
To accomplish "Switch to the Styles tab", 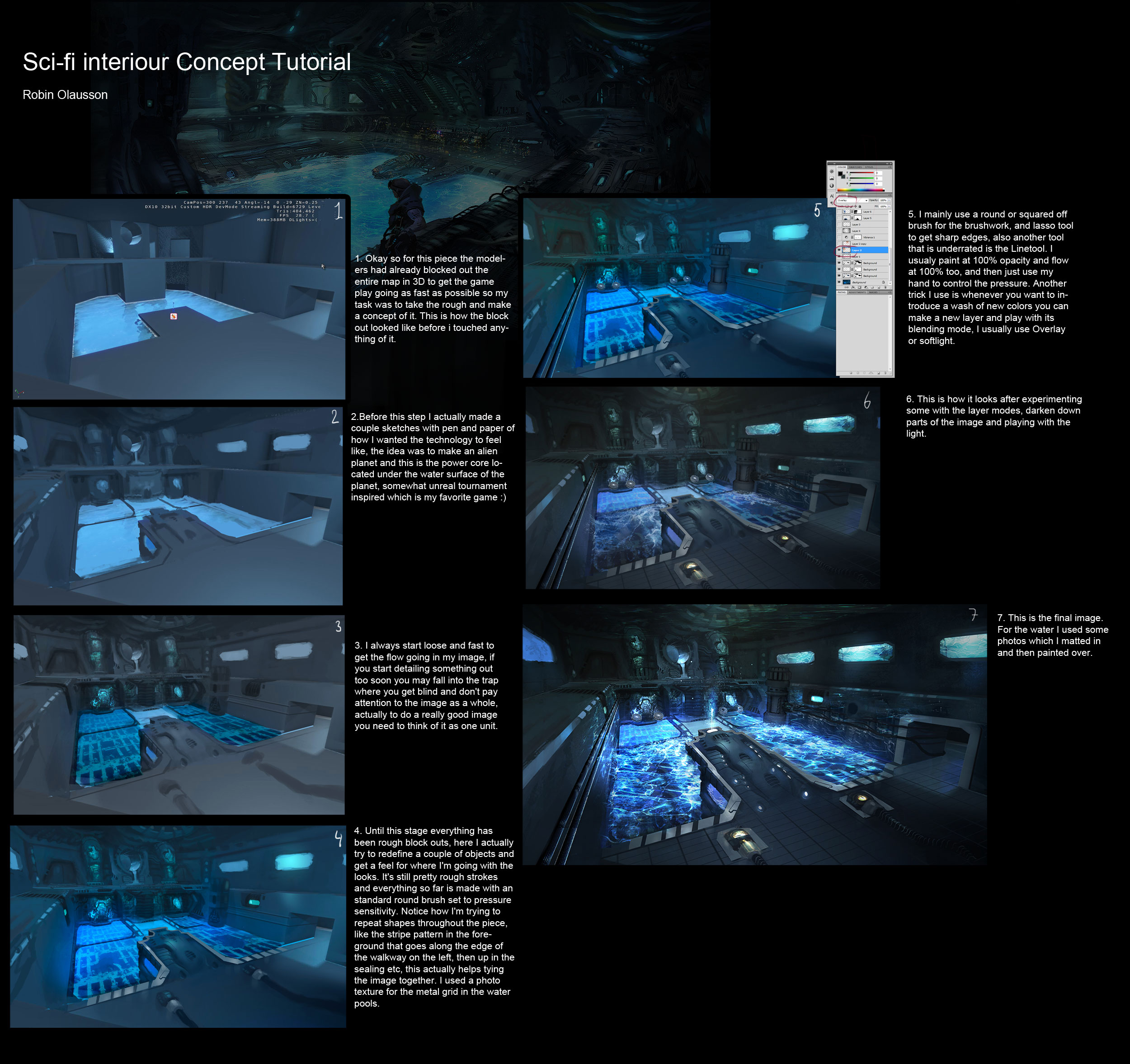I will coord(870,167).
